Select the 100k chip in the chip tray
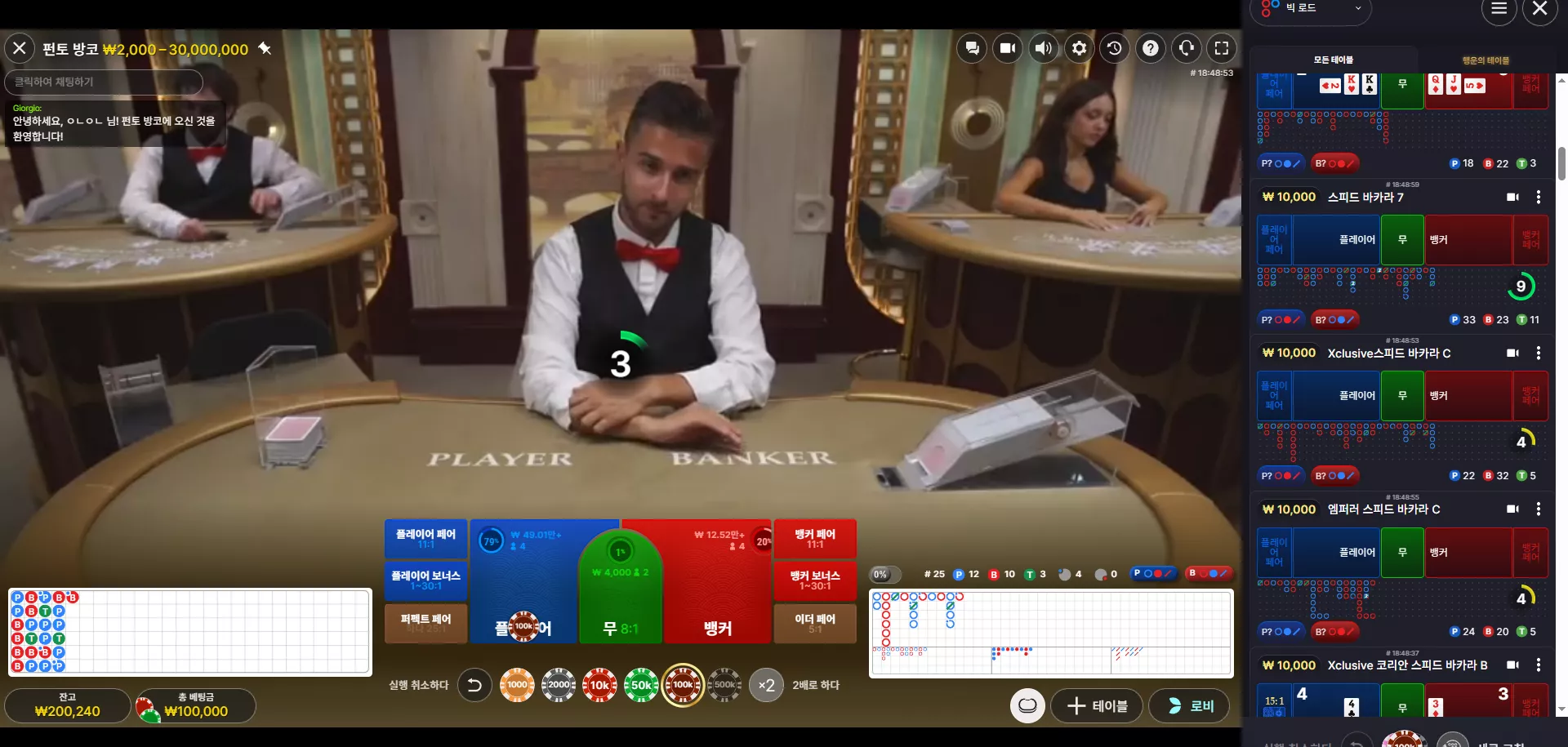Screen dimensions: 1568x747 [684, 685]
